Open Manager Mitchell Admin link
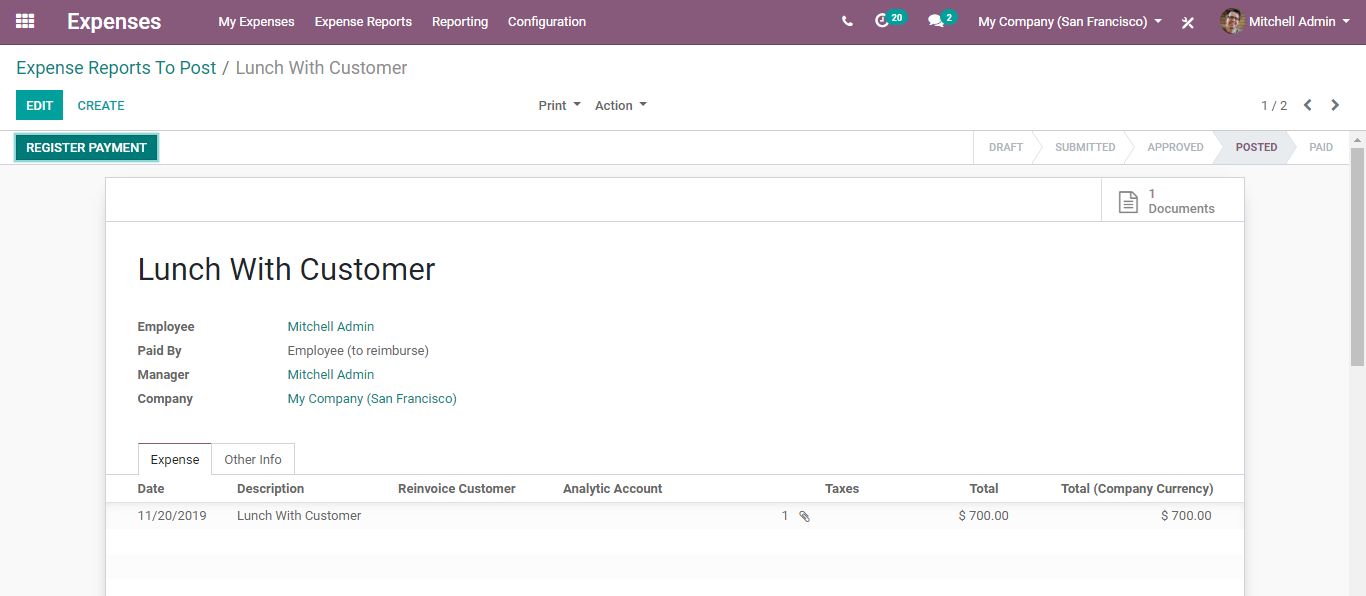The height and width of the screenshot is (596, 1366). coord(331,375)
